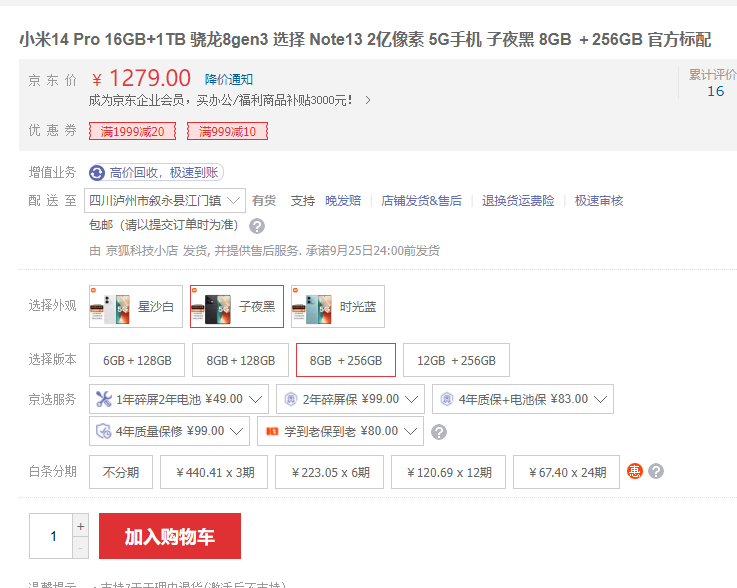Click the shield icon for 2年碎屏保

pyautogui.click(x=290, y=399)
